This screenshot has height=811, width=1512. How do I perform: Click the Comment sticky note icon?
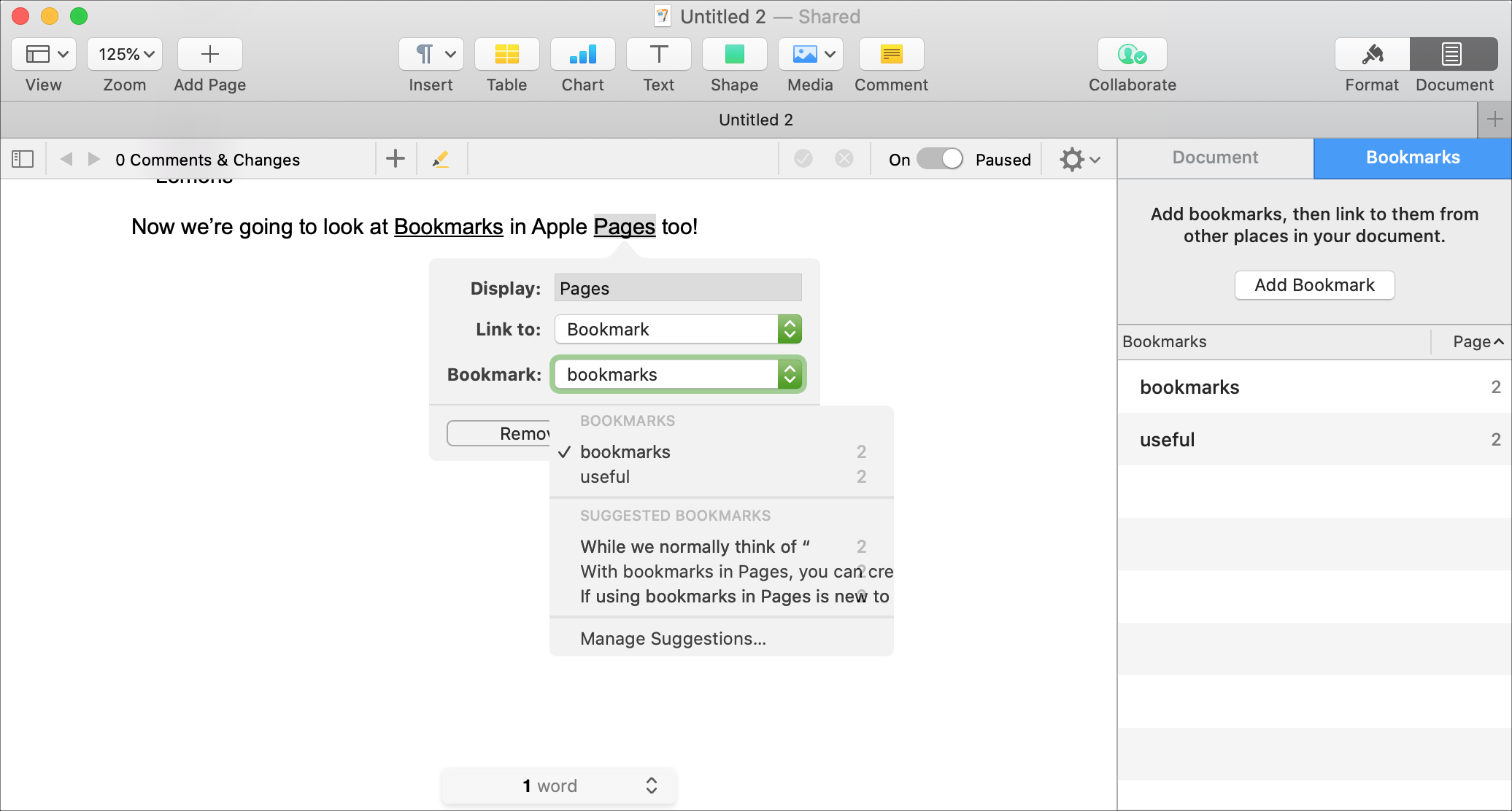coord(892,54)
